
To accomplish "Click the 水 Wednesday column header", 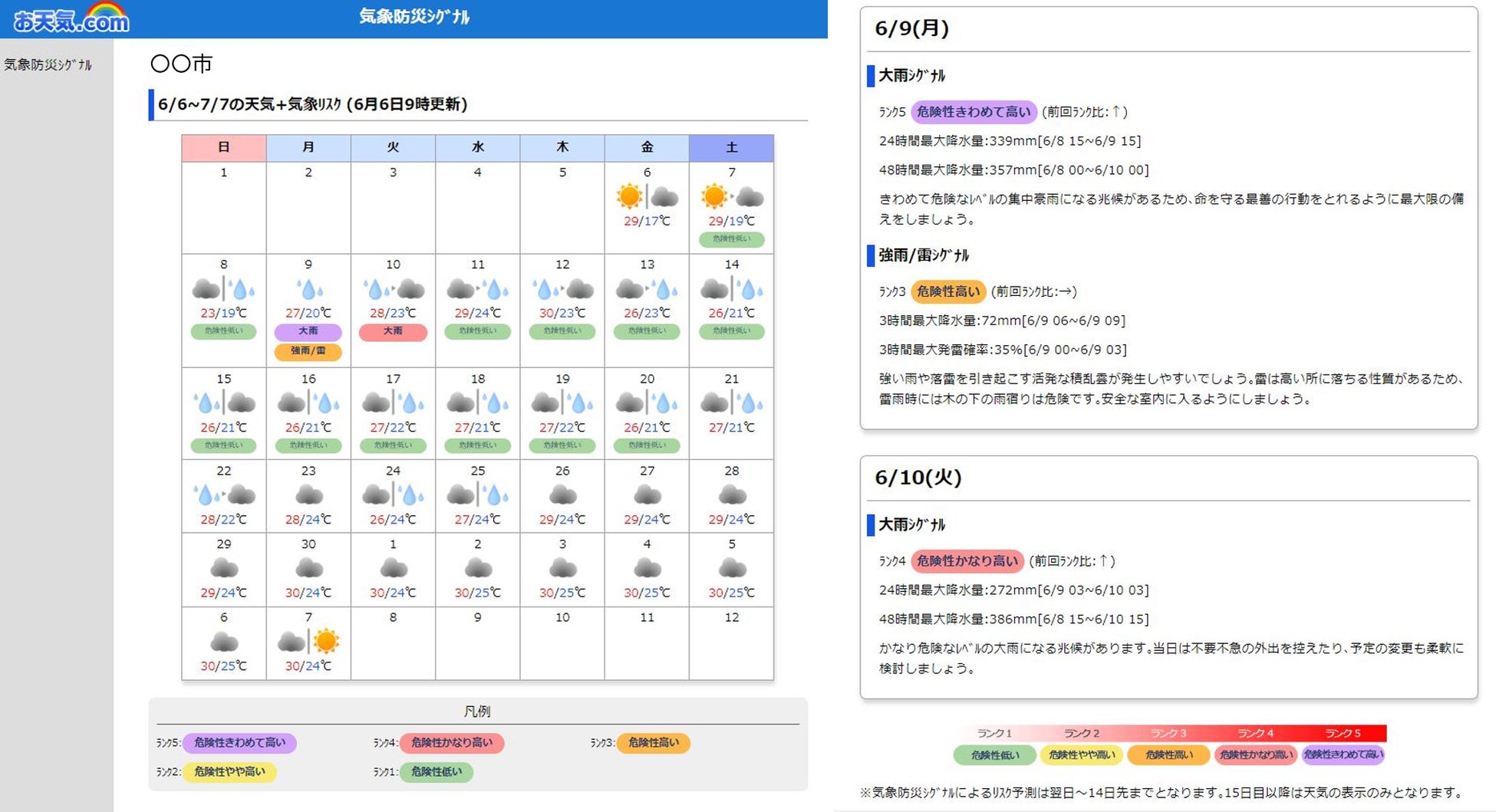I will (477, 148).
